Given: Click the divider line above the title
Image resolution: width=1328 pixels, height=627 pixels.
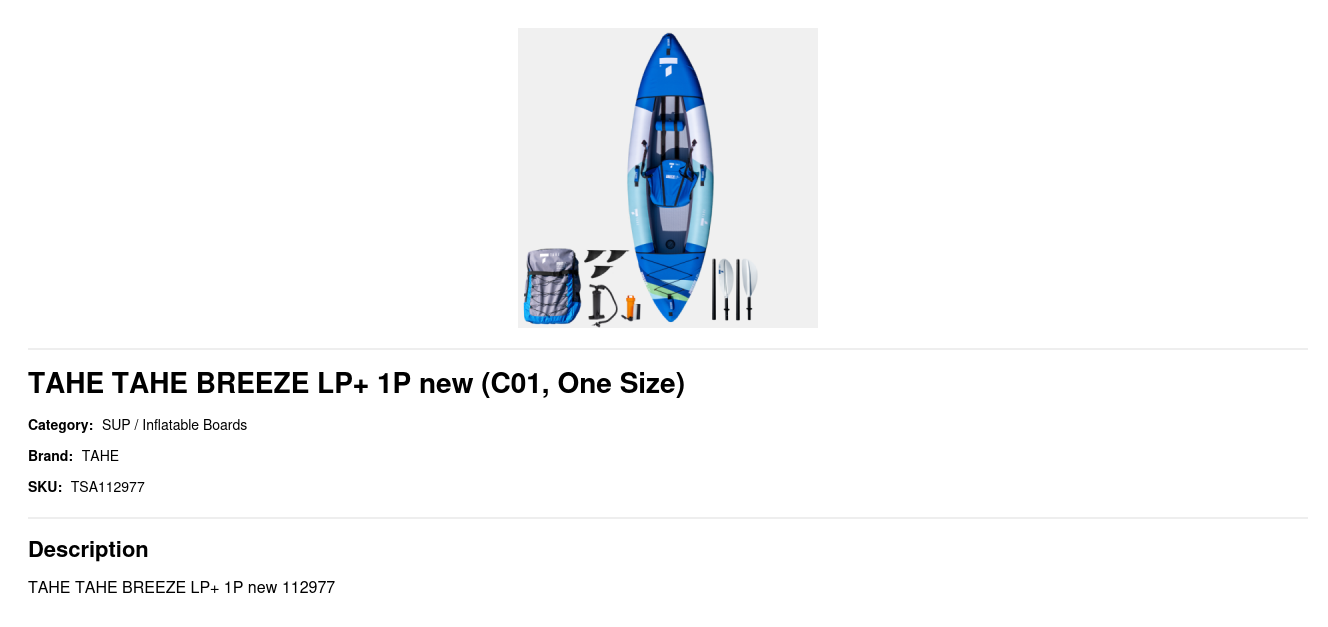Looking at the screenshot, I should pyautogui.click(x=668, y=349).
